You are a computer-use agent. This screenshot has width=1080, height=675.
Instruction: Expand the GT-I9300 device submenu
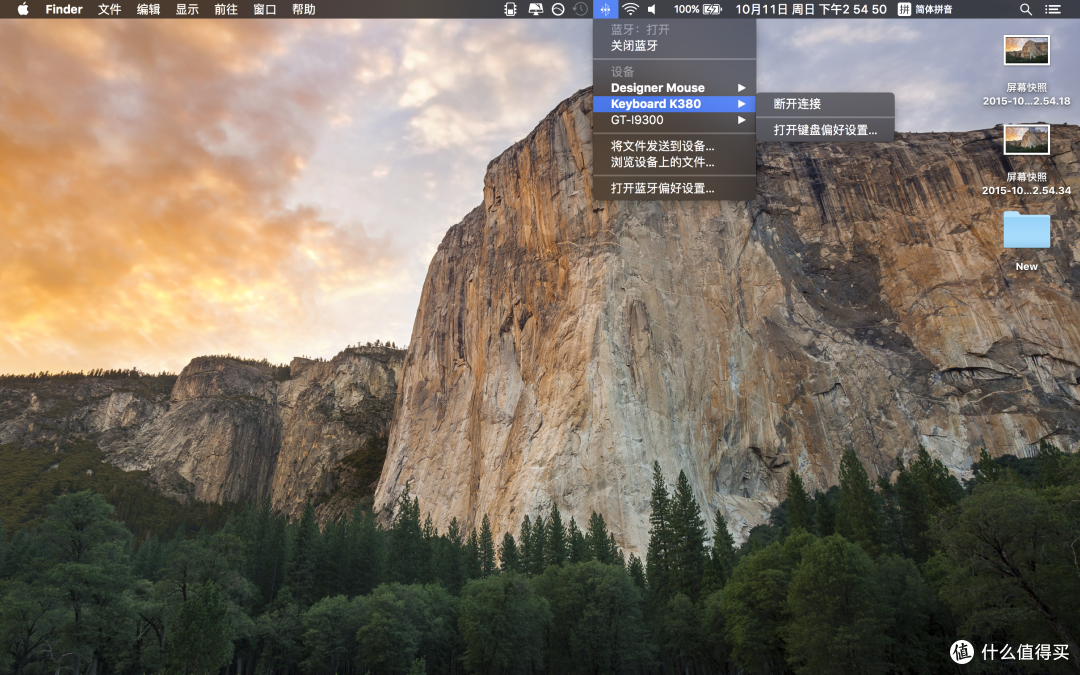click(x=674, y=120)
